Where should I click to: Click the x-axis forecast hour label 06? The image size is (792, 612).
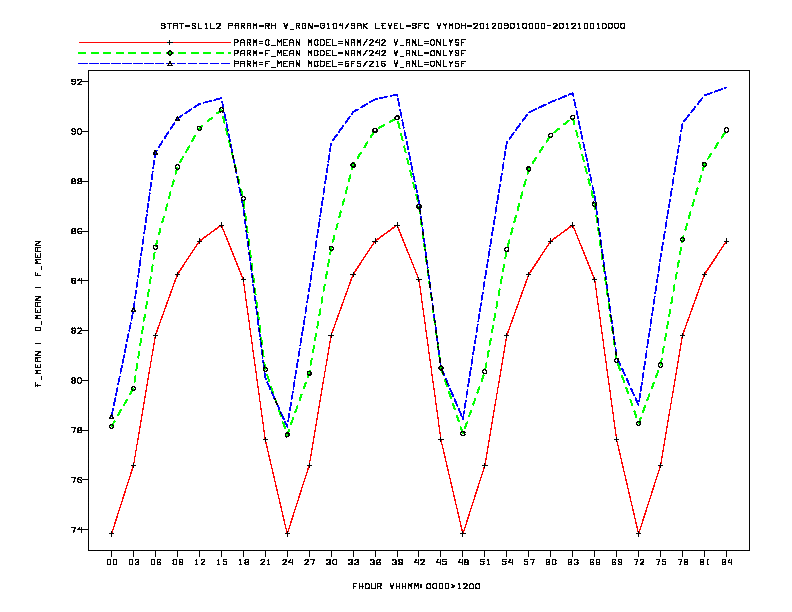click(156, 562)
